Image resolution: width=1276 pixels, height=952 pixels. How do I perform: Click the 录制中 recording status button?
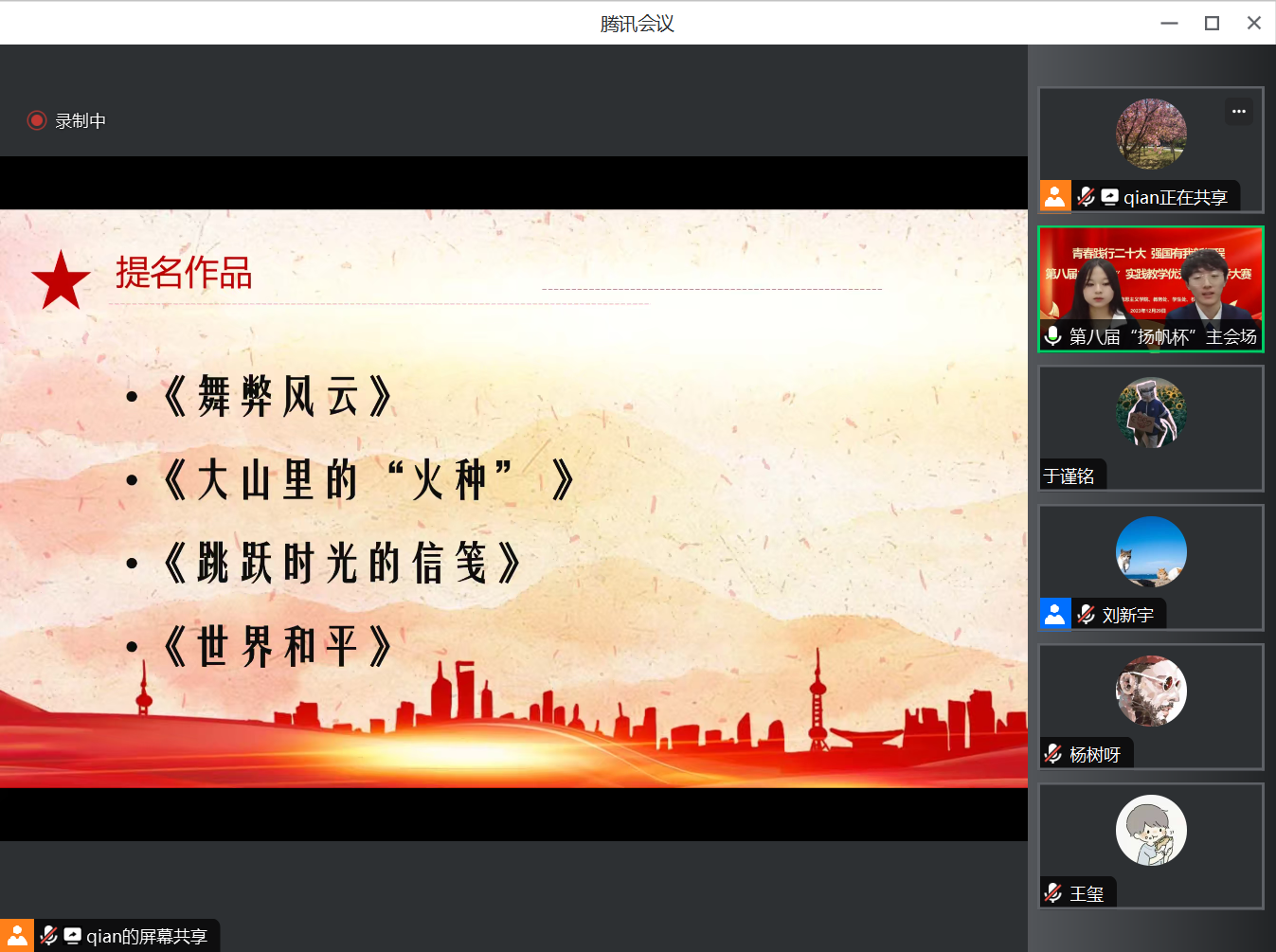click(x=67, y=120)
